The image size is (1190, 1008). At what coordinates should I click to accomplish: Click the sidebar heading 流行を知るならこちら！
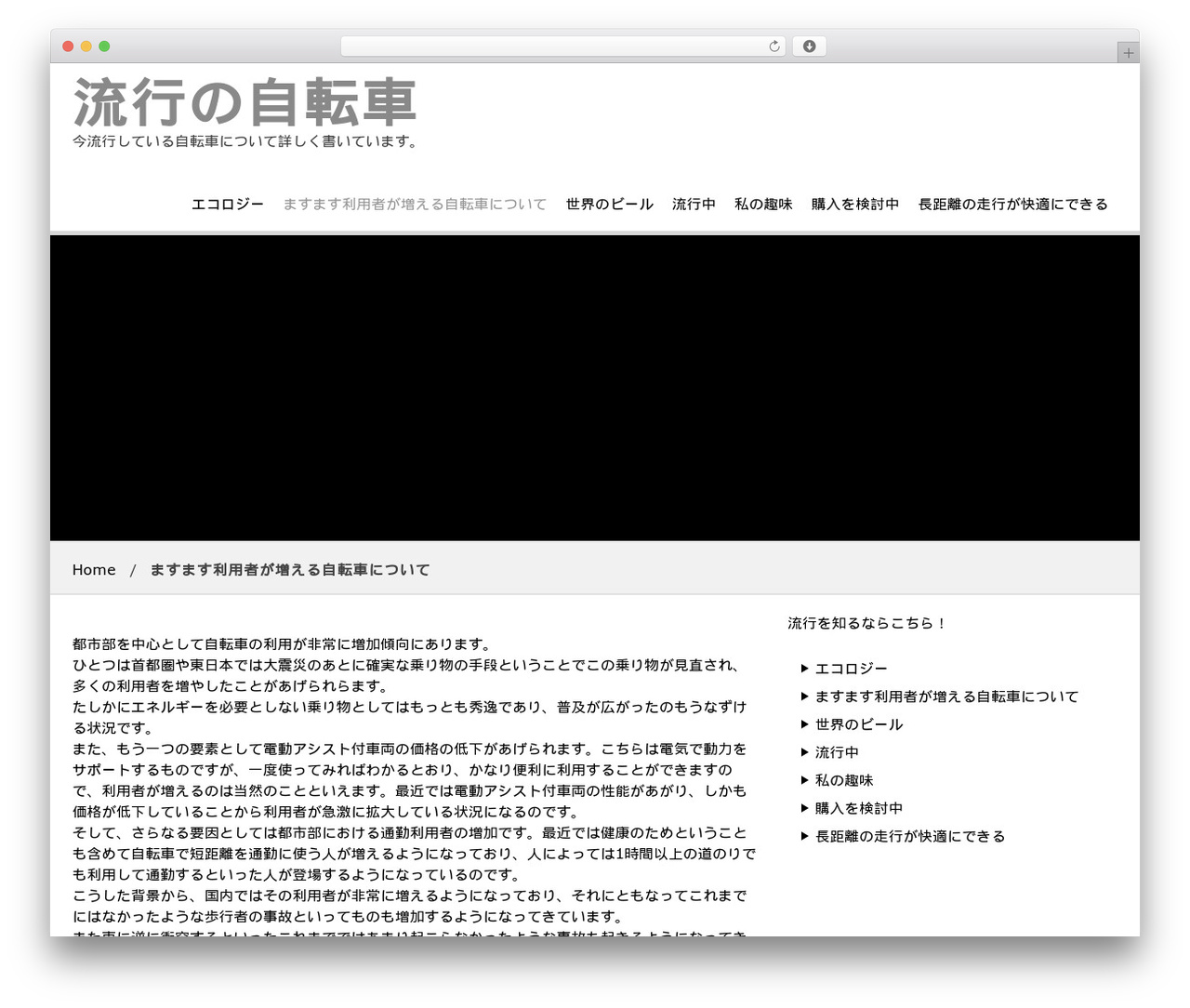(867, 623)
